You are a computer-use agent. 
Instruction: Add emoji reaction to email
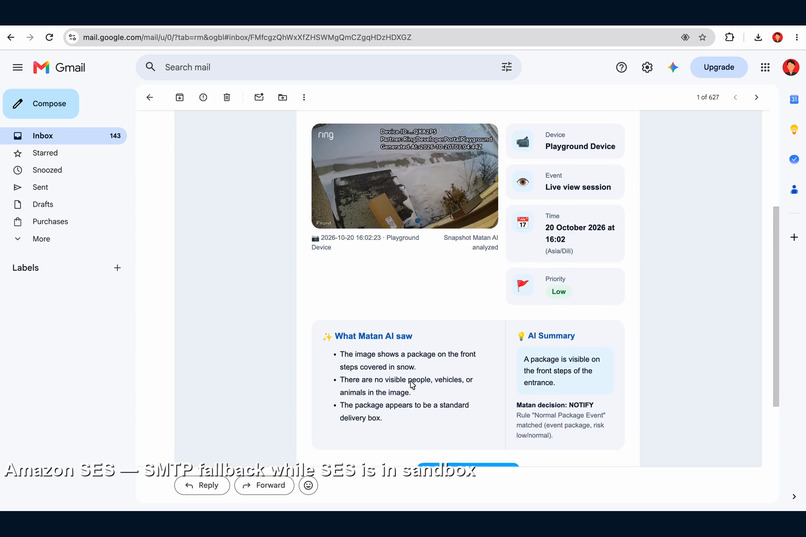point(308,485)
